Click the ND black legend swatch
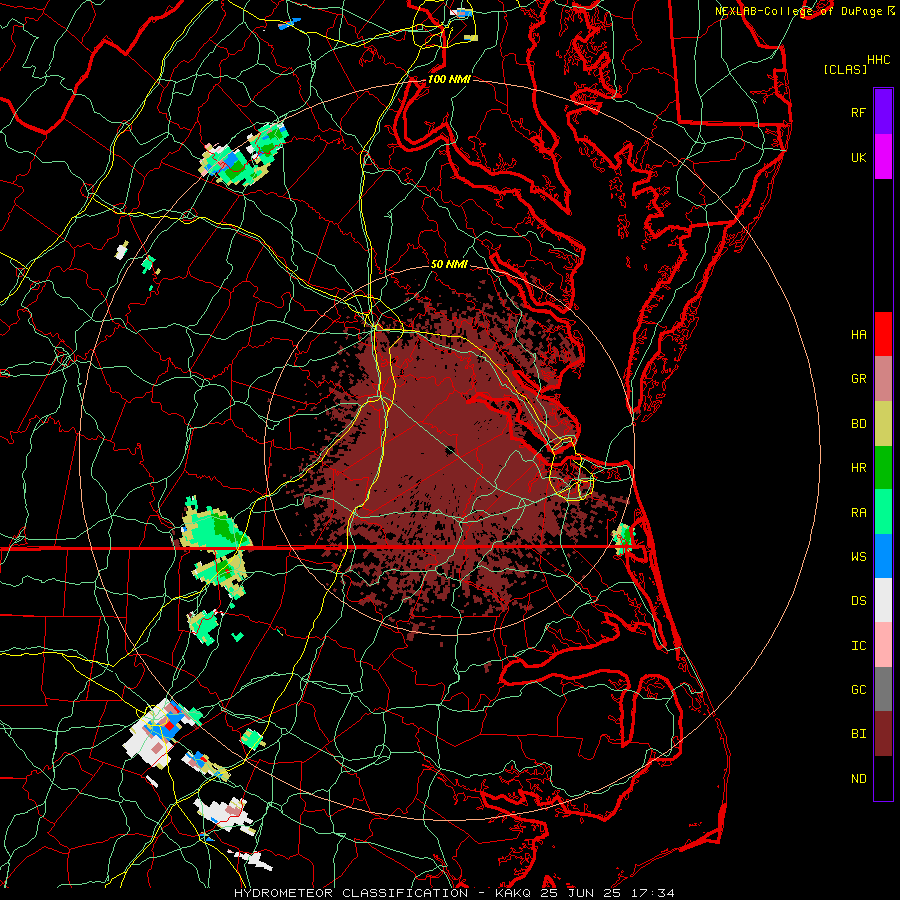Screen dimensions: 900x900 [x=883, y=778]
